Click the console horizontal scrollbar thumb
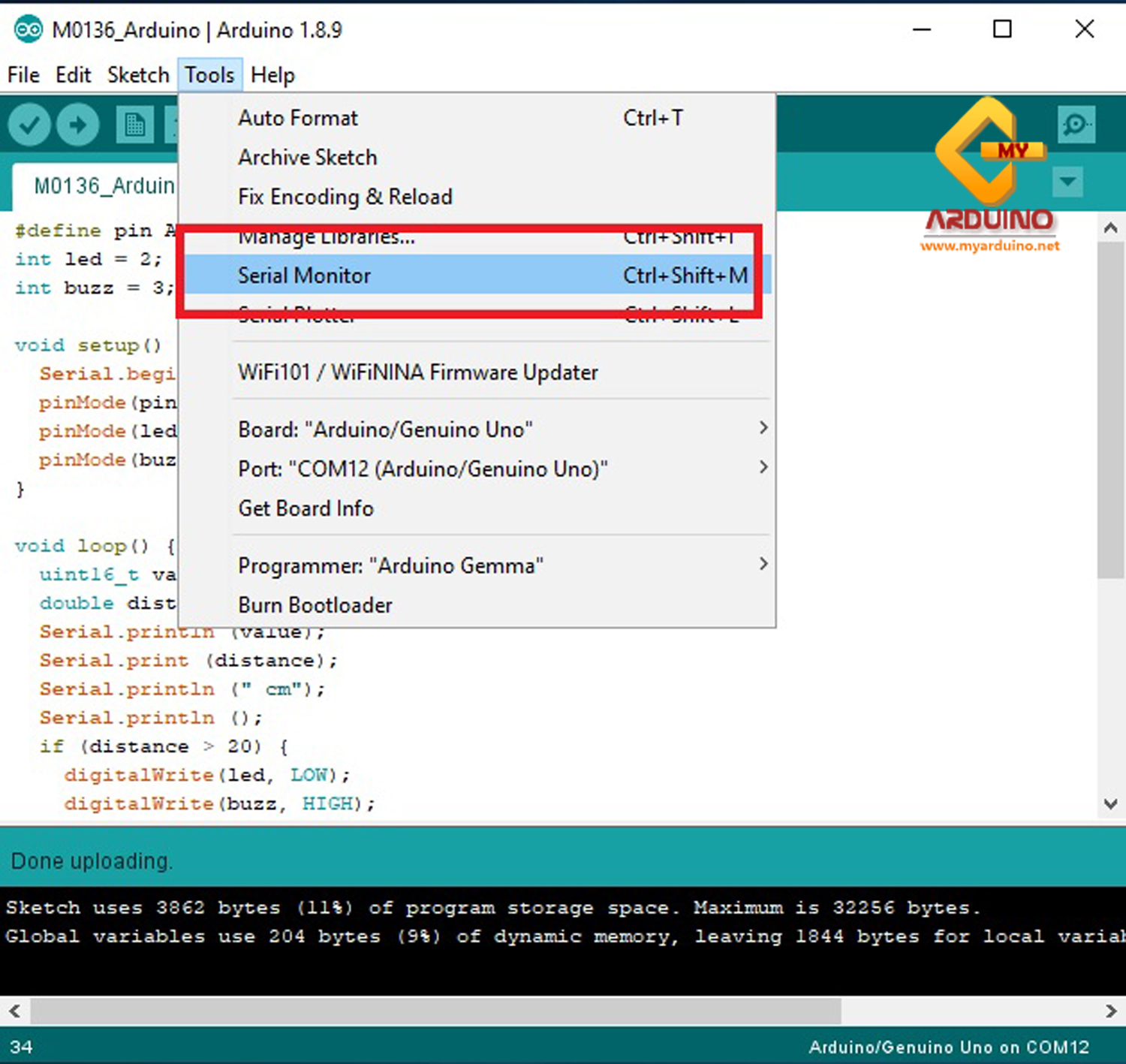 (435, 1011)
